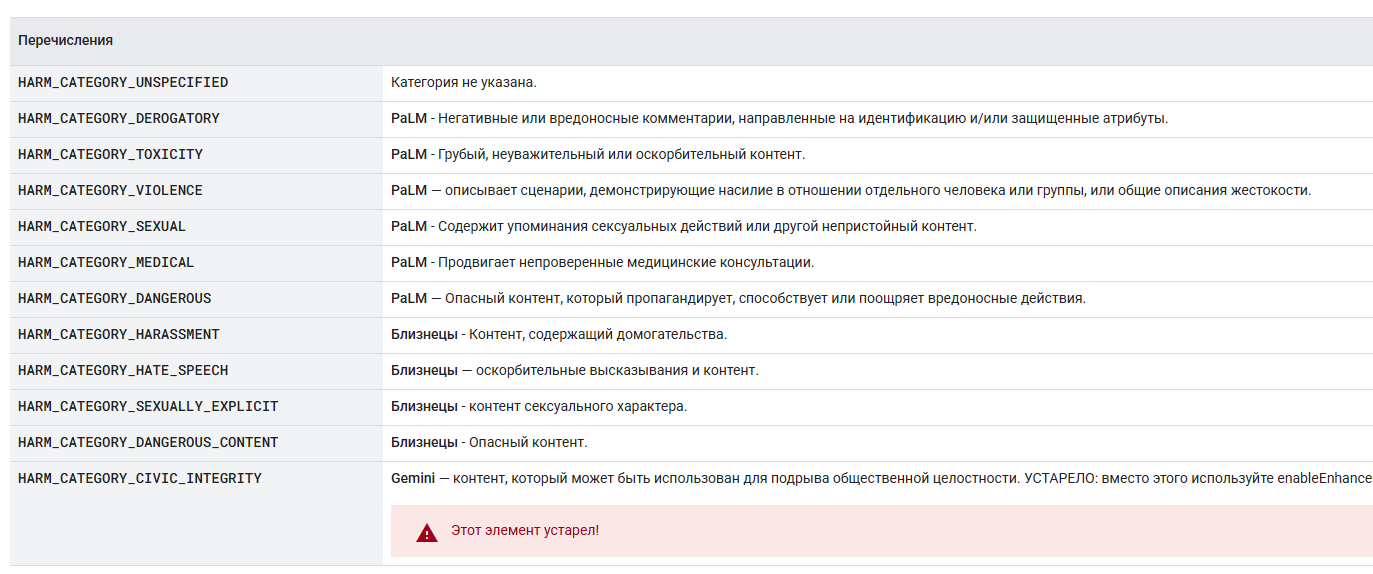Click the 'Этот элемент устарел!' deprecation notice
The height and width of the screenshot is (574, 1373).
(x=524, y=530)
